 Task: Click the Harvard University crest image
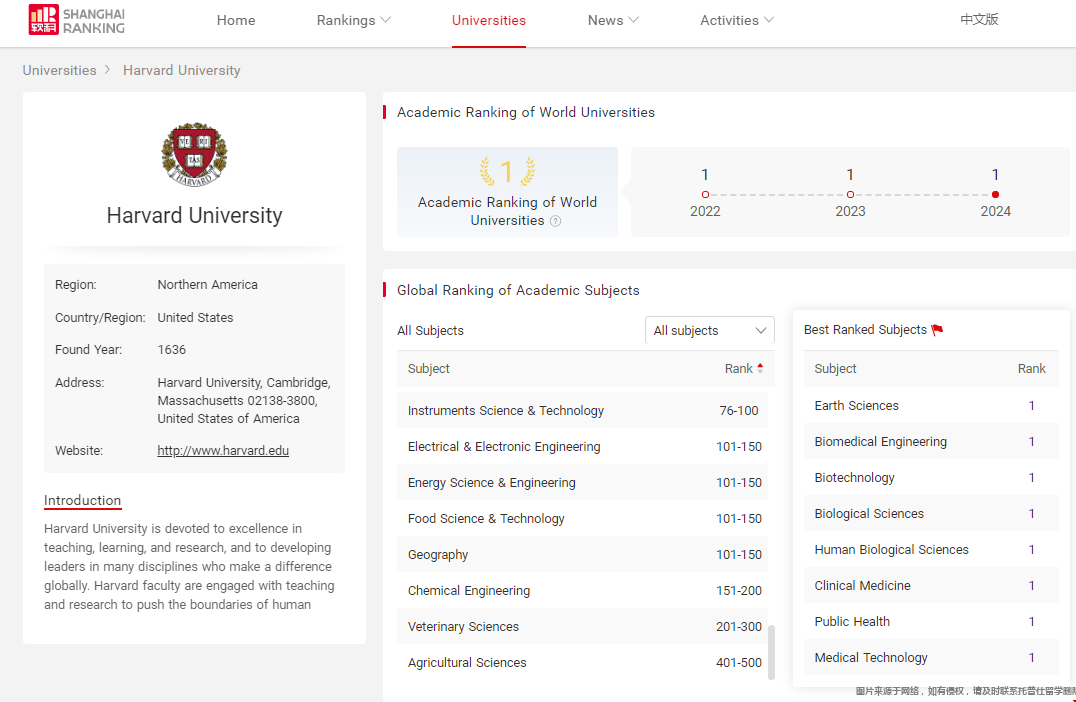point(194,155)
